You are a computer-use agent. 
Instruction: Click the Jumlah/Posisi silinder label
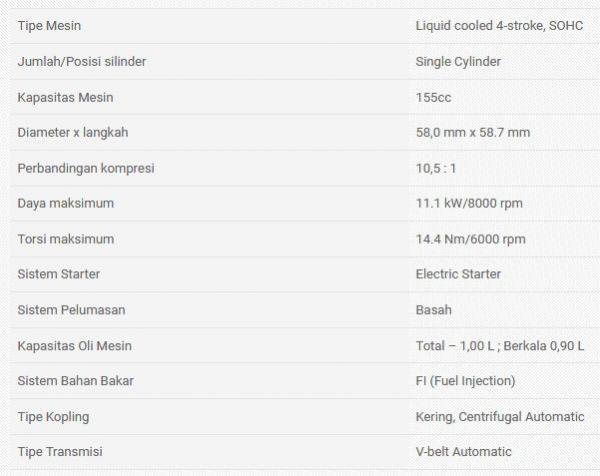pos(82,61)
